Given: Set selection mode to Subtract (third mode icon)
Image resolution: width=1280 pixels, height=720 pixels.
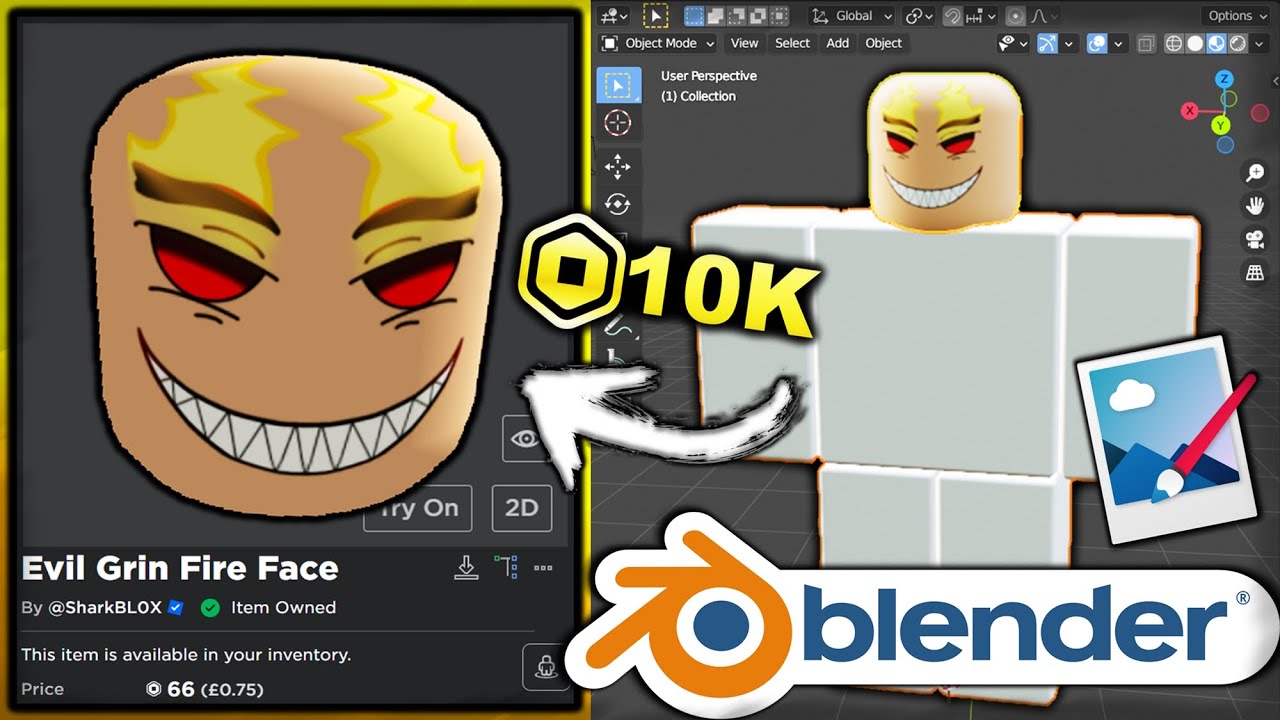Looking at the screenshot, I should coord(737,16).
